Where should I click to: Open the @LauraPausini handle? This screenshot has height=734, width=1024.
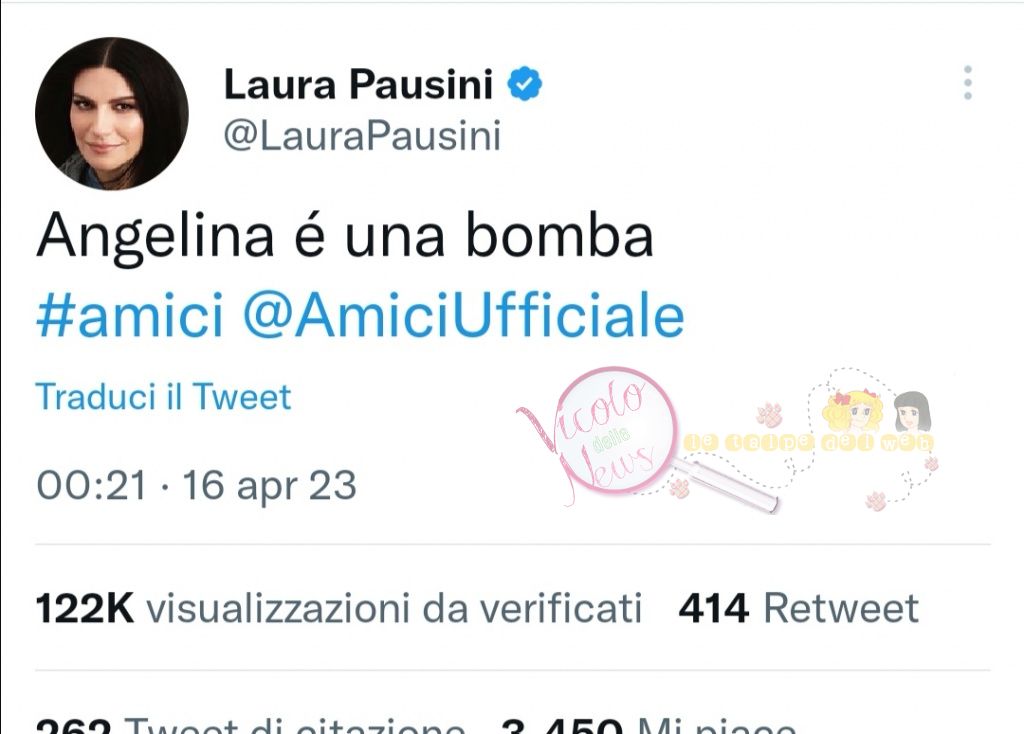pos(362,136)
